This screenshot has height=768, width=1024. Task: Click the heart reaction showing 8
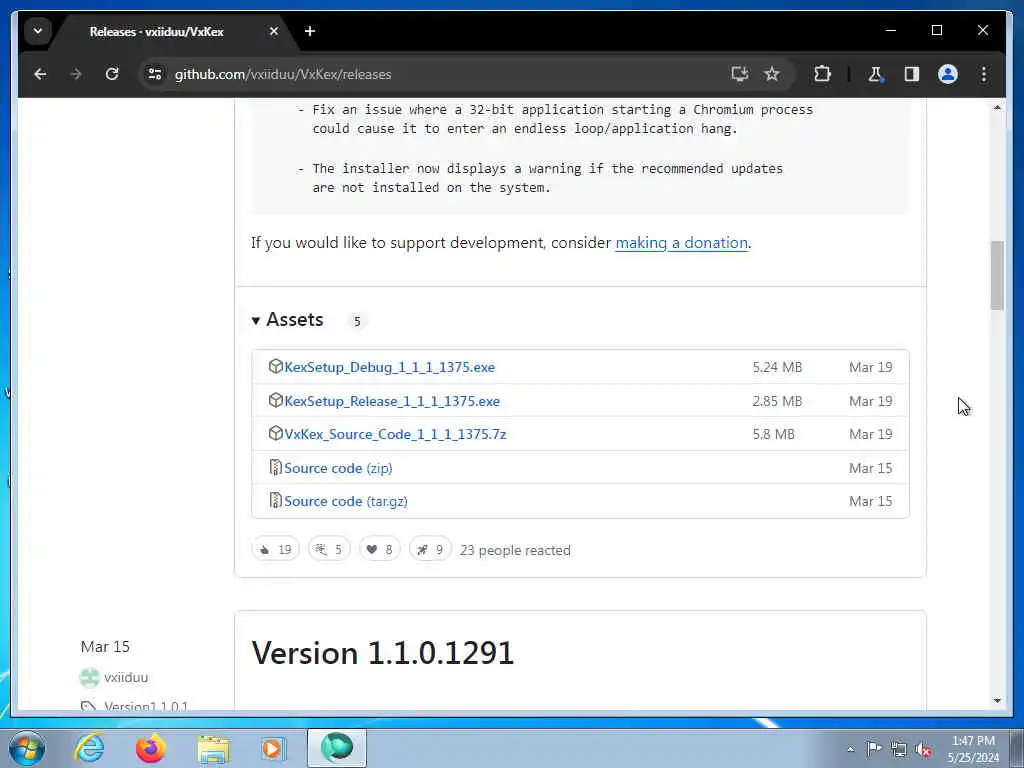pyautogui.click(x=379, y=549)
